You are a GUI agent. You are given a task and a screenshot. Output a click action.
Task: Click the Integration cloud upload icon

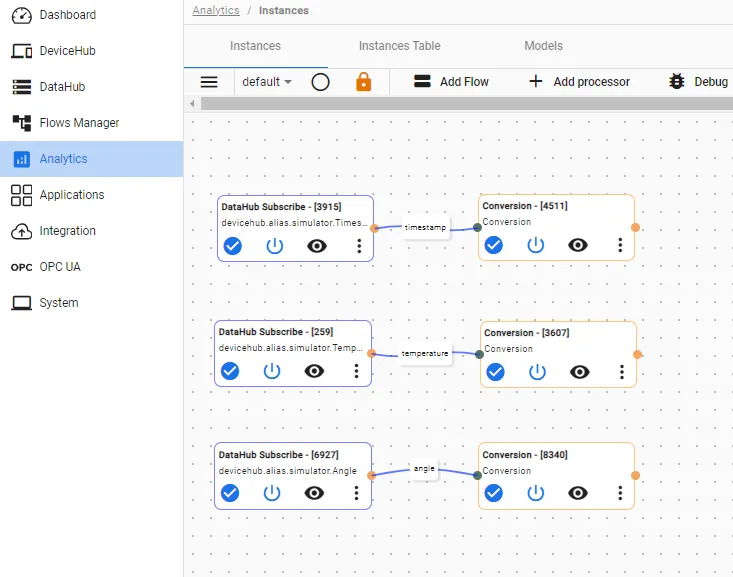point(22,231)
